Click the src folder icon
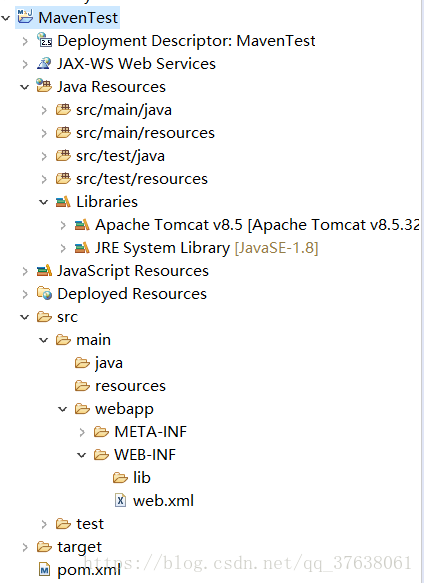Image resolution: width=424 pixels, height=583 pixels. click(x=44, y=317)
